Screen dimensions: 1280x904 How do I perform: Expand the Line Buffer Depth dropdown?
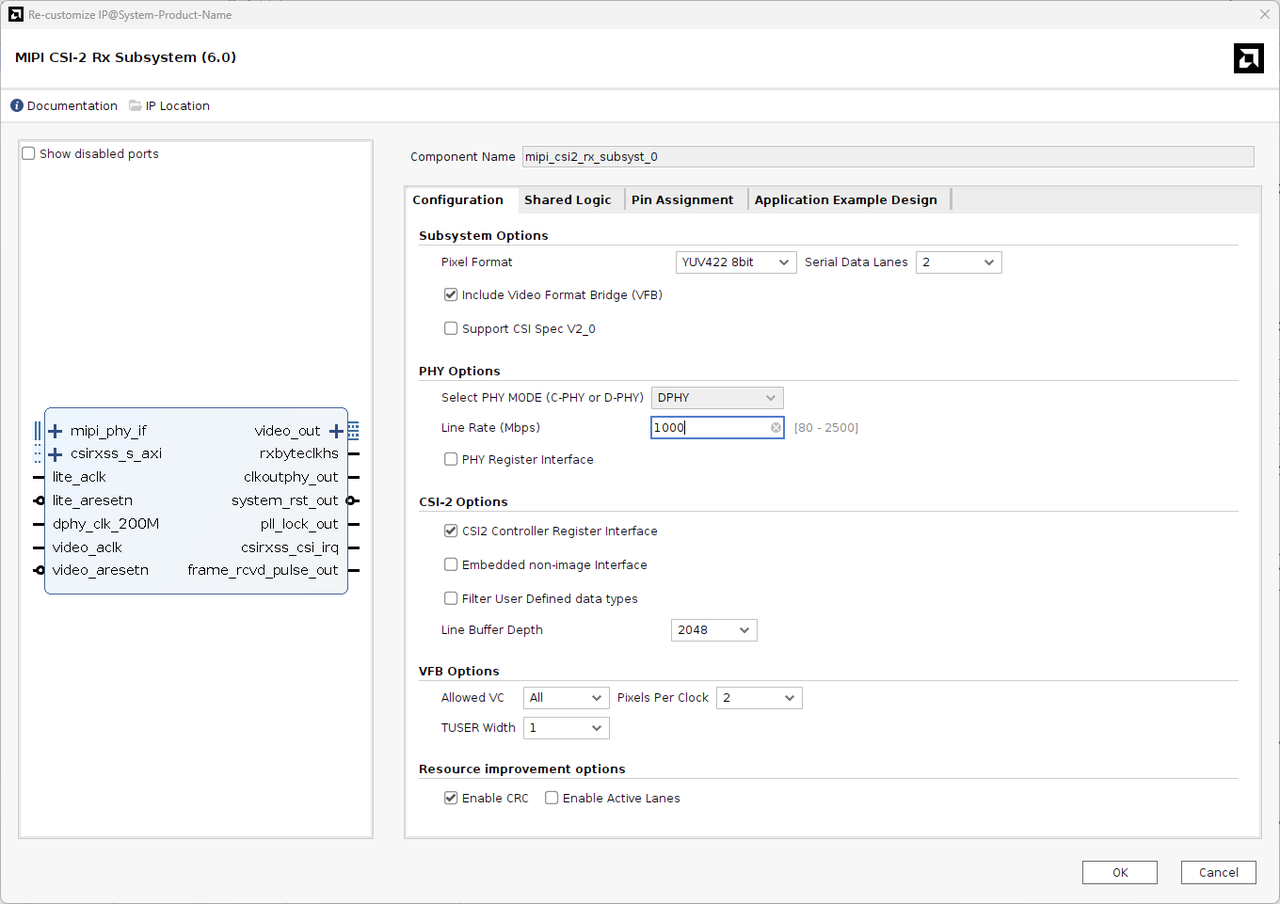[x=714, y=630]
